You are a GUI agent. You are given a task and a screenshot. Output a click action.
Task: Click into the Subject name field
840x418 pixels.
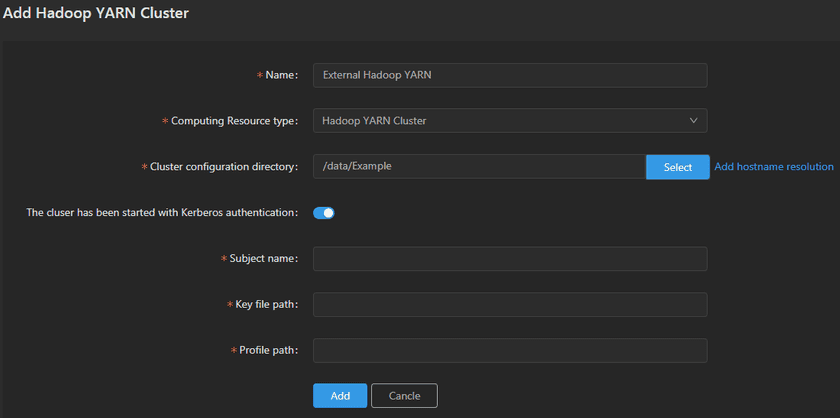coord(509,259)
